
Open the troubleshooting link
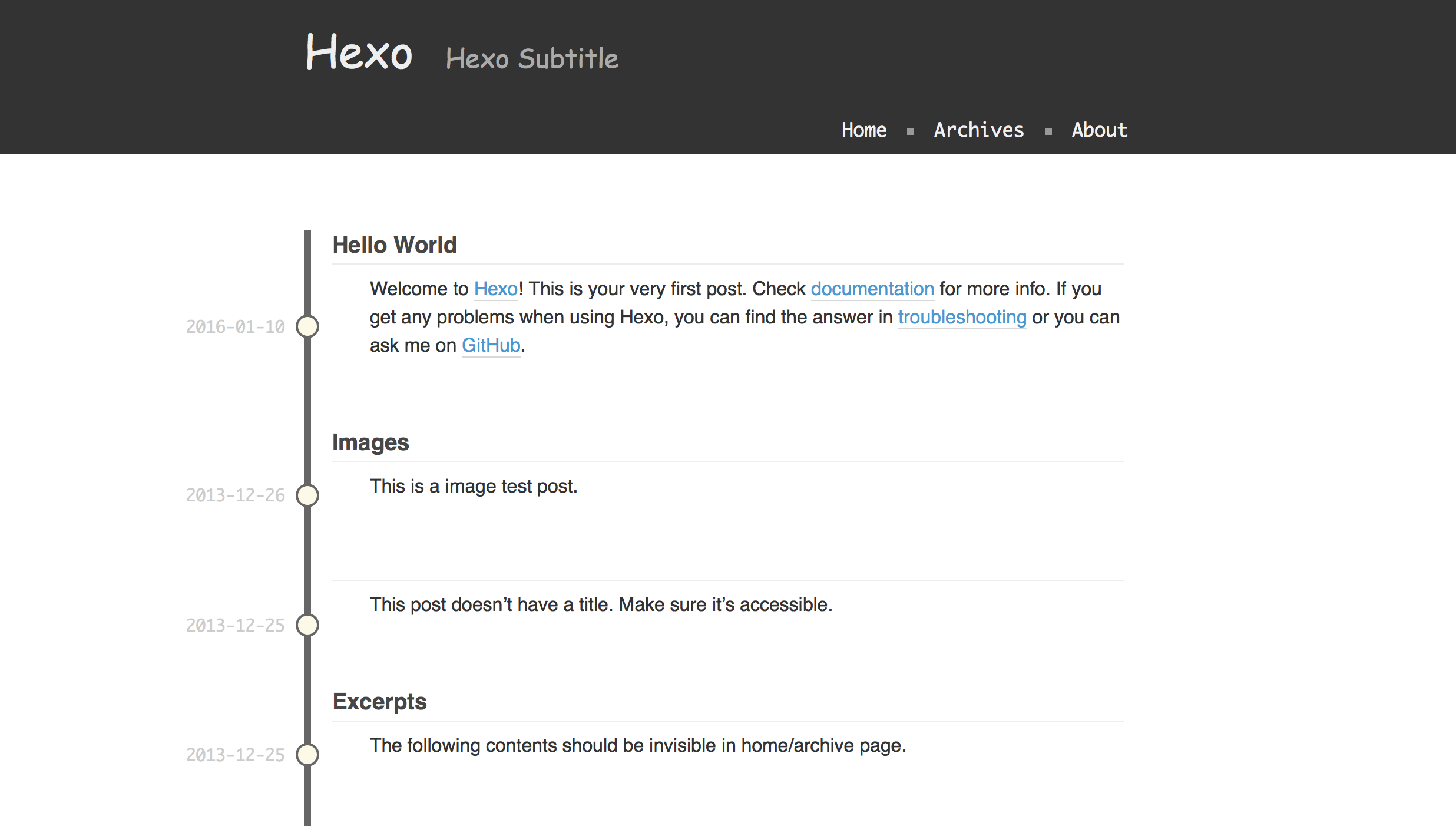(962, 317)
